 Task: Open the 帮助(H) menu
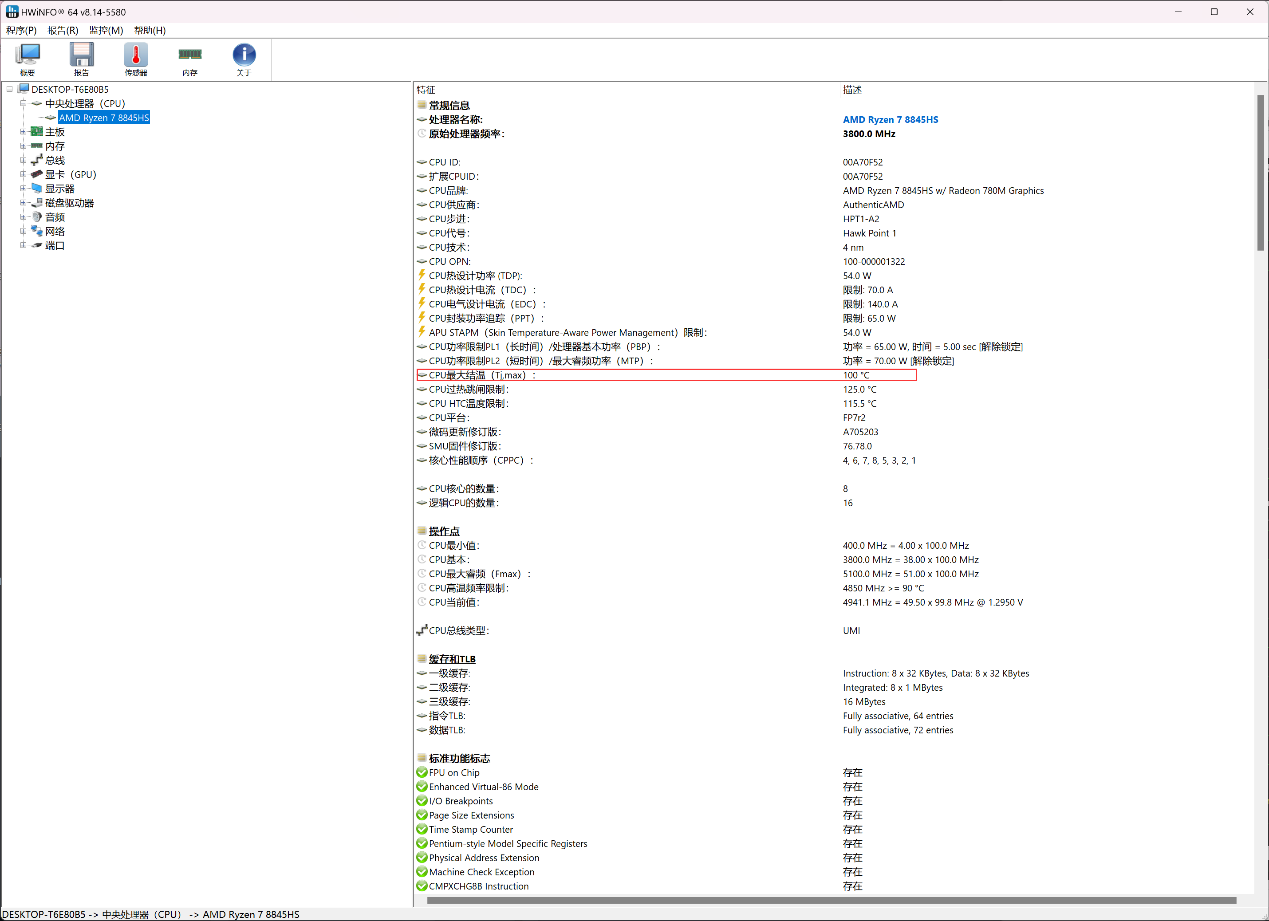pyautogui.click(x=149, y=30)
